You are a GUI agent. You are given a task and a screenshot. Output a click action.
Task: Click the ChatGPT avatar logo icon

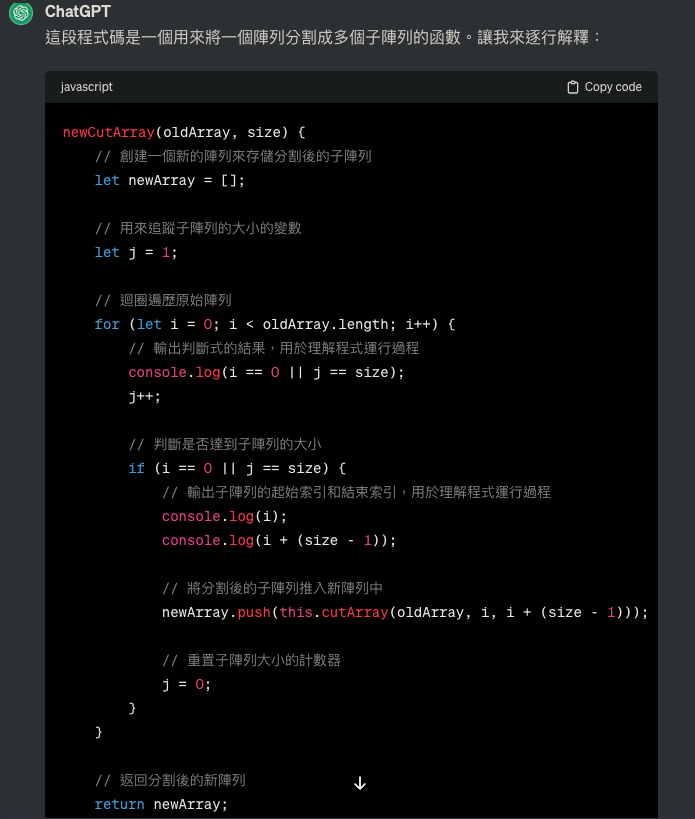point(21,14)
